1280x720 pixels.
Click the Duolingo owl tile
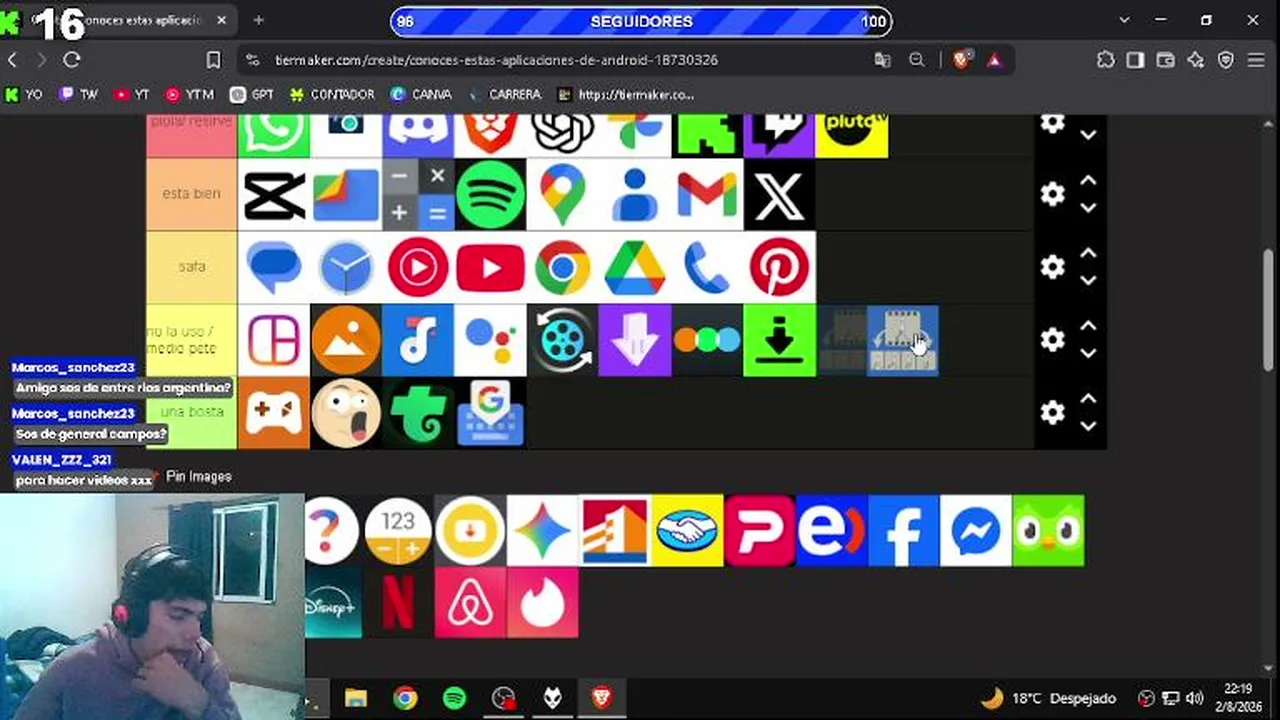tap(1048, 530)
